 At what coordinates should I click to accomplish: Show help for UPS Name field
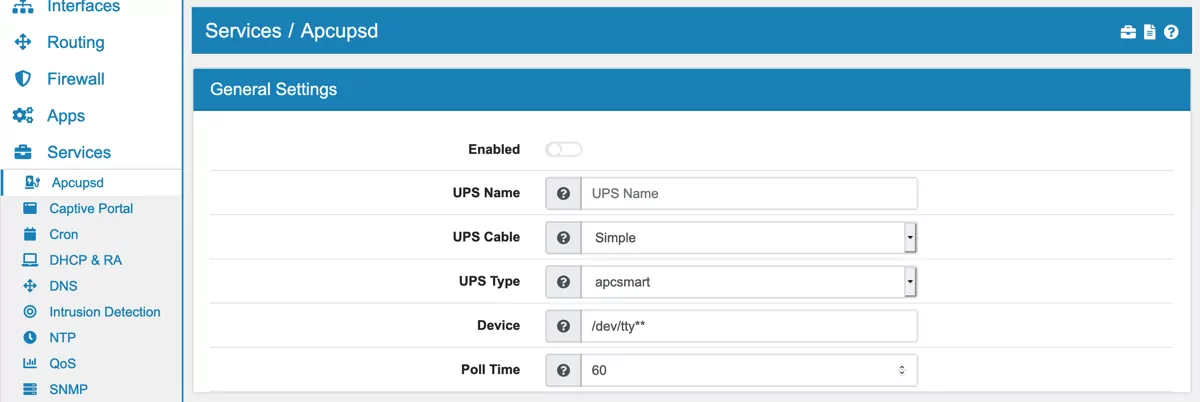[564, 193]
